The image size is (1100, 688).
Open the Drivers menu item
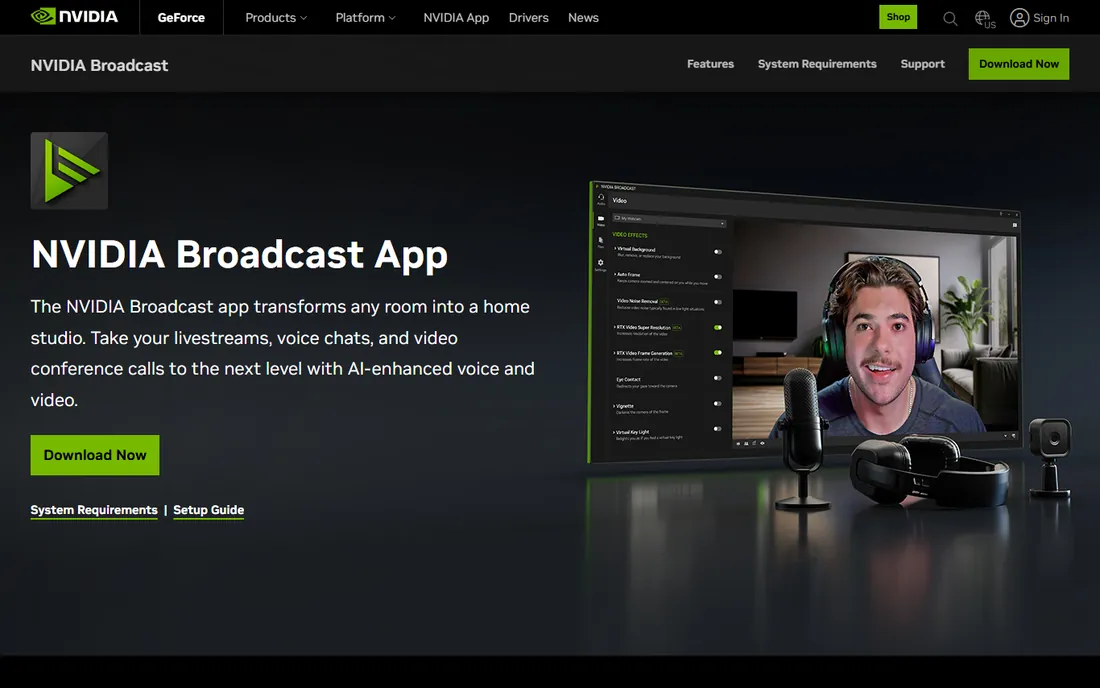point(528,18)
